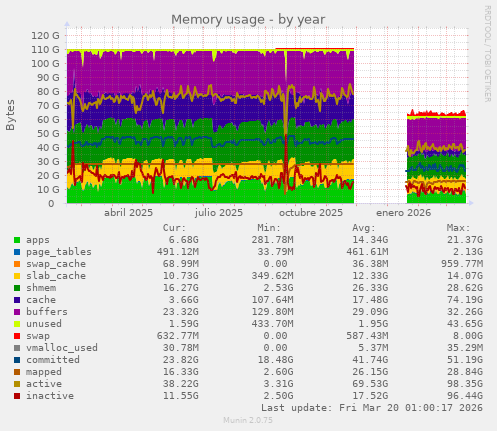Click the lime unused legend swatch

(17, 324)
